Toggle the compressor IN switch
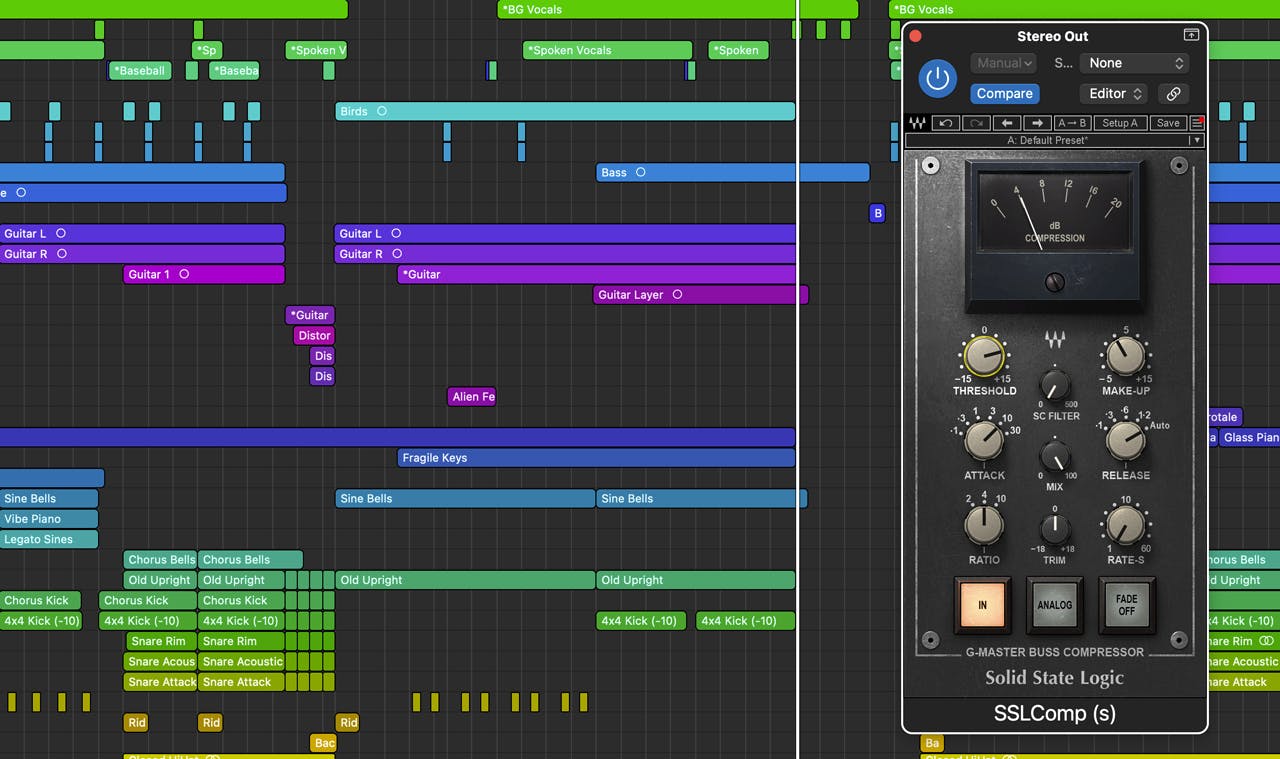Image resolution: width=1280 pixels, height=759 pixels. point(982,605)
